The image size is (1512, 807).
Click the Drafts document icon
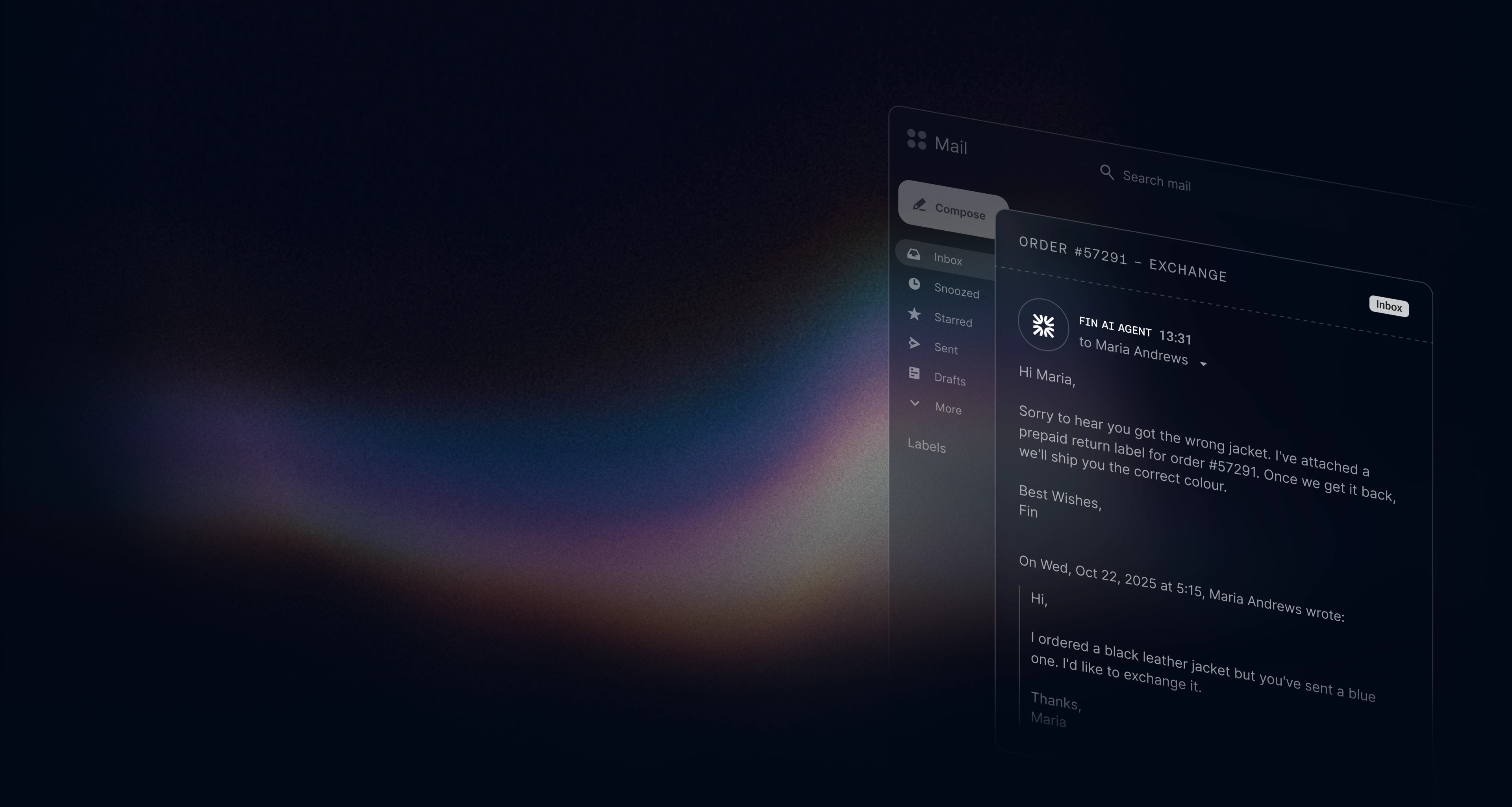pos(914,373)
